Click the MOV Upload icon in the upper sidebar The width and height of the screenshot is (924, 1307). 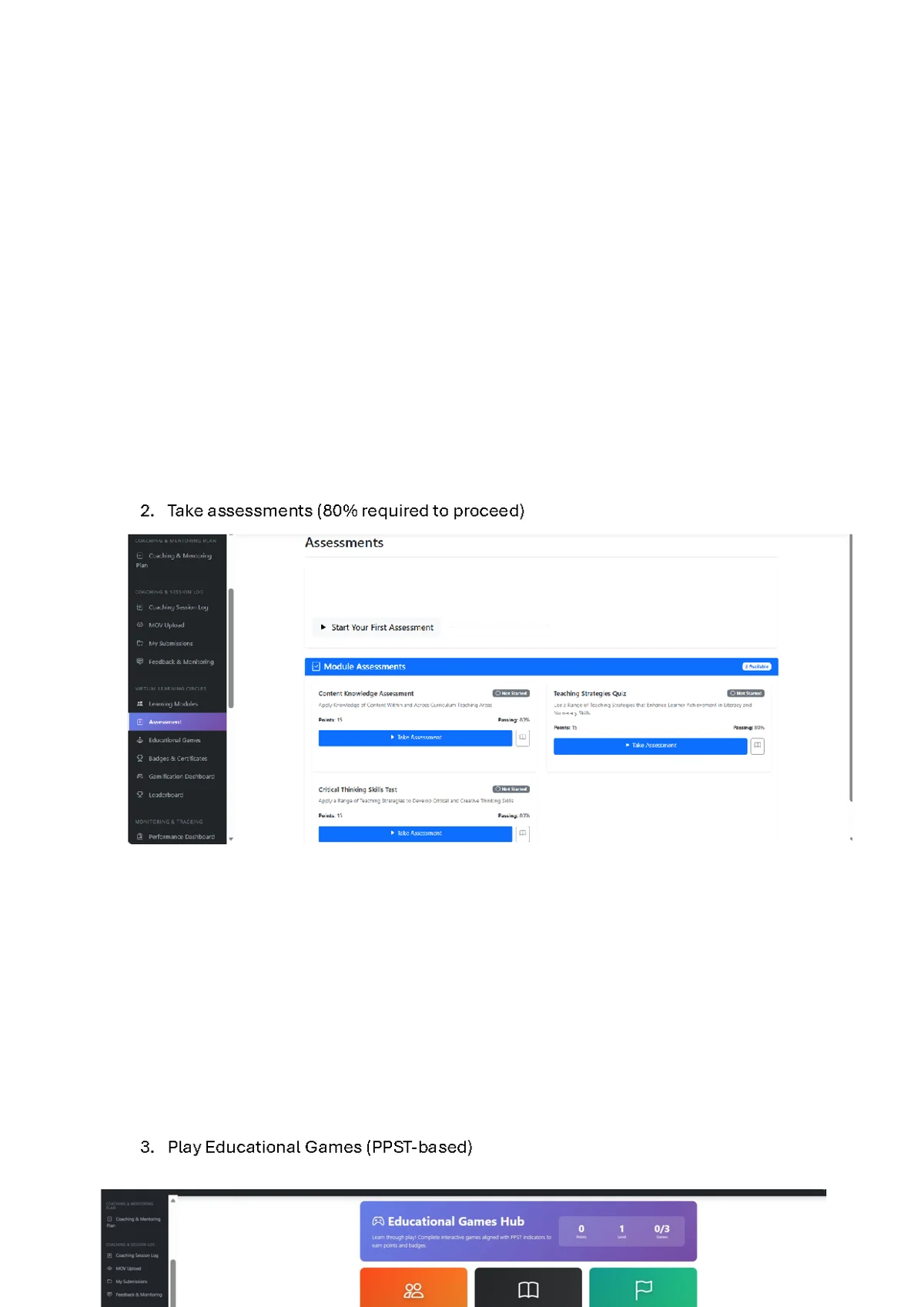pyautogui.click(x=140, y=625)
